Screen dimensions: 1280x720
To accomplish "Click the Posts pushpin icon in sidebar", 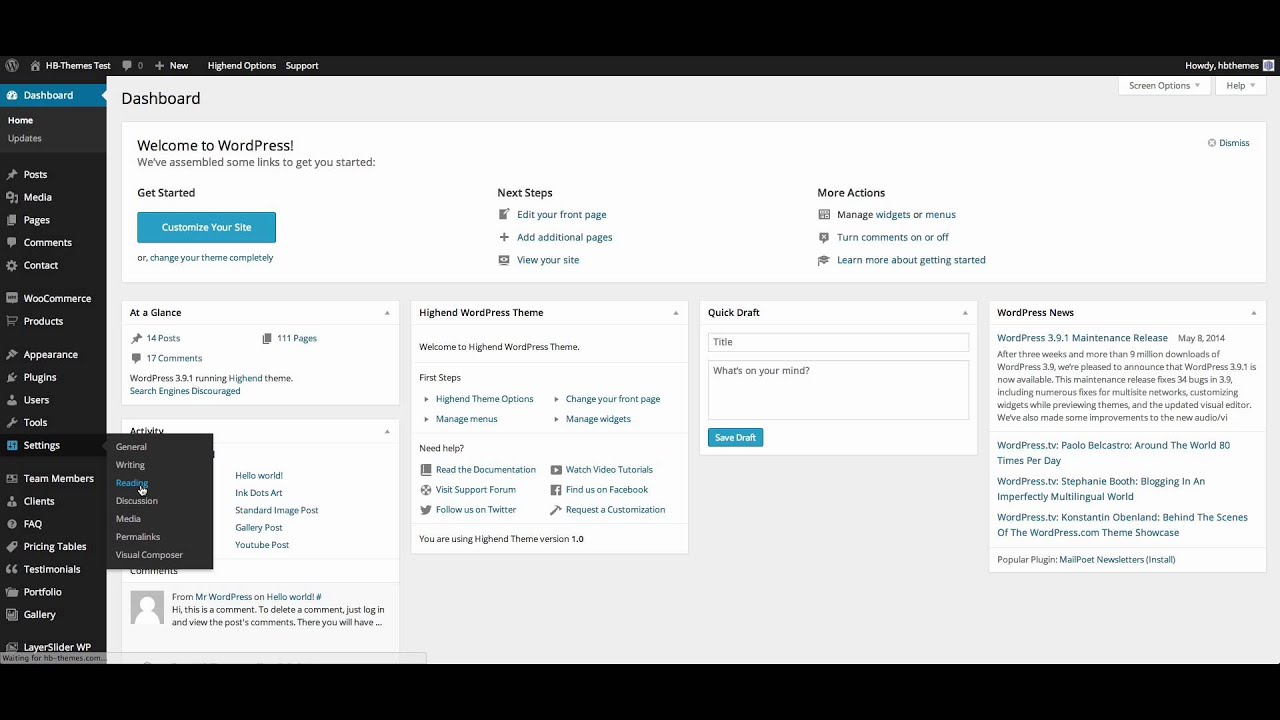I will (12, 175).
